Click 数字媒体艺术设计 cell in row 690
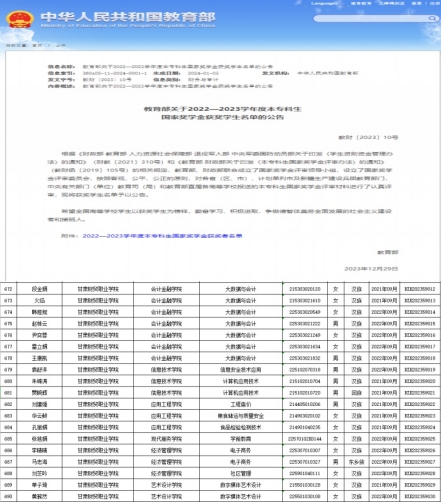 [241, 497]
